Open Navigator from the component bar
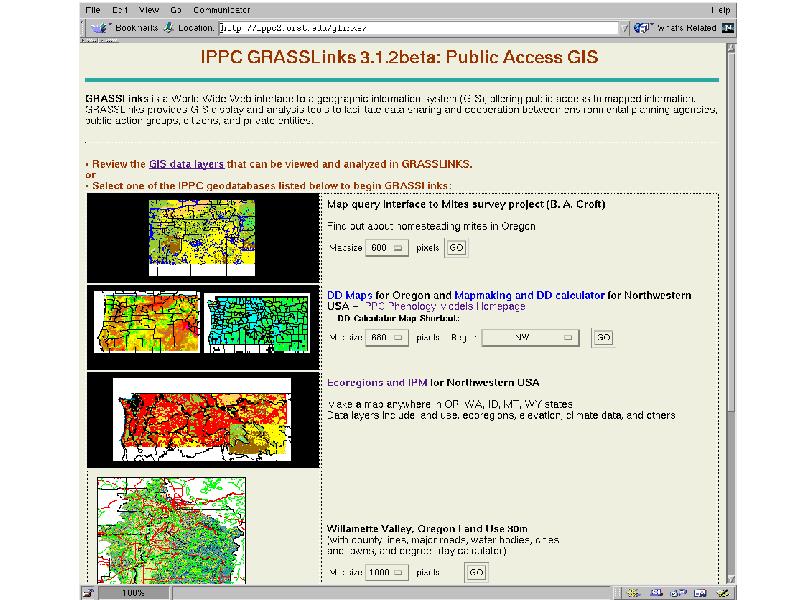The height and width of the screenshot is (600, 800). 633,593
